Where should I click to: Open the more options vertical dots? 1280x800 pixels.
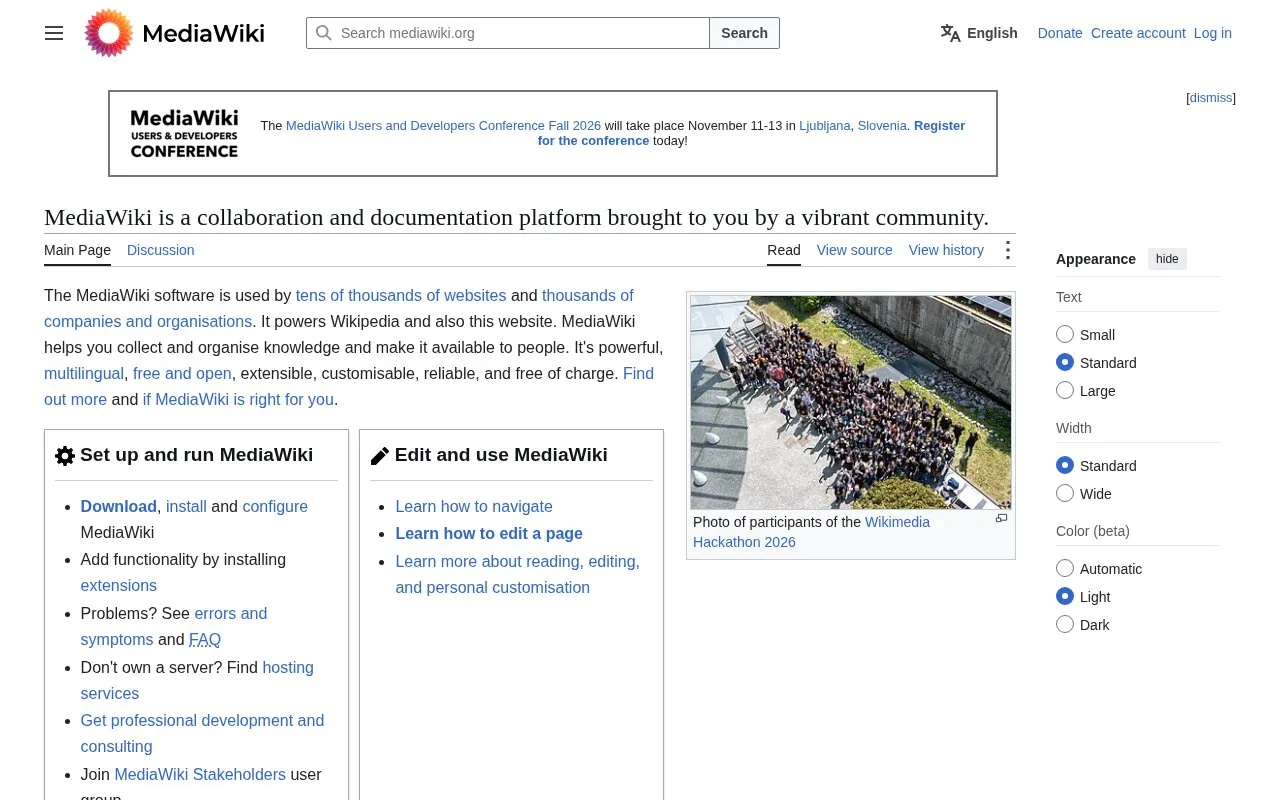(x=1007, y=250)
